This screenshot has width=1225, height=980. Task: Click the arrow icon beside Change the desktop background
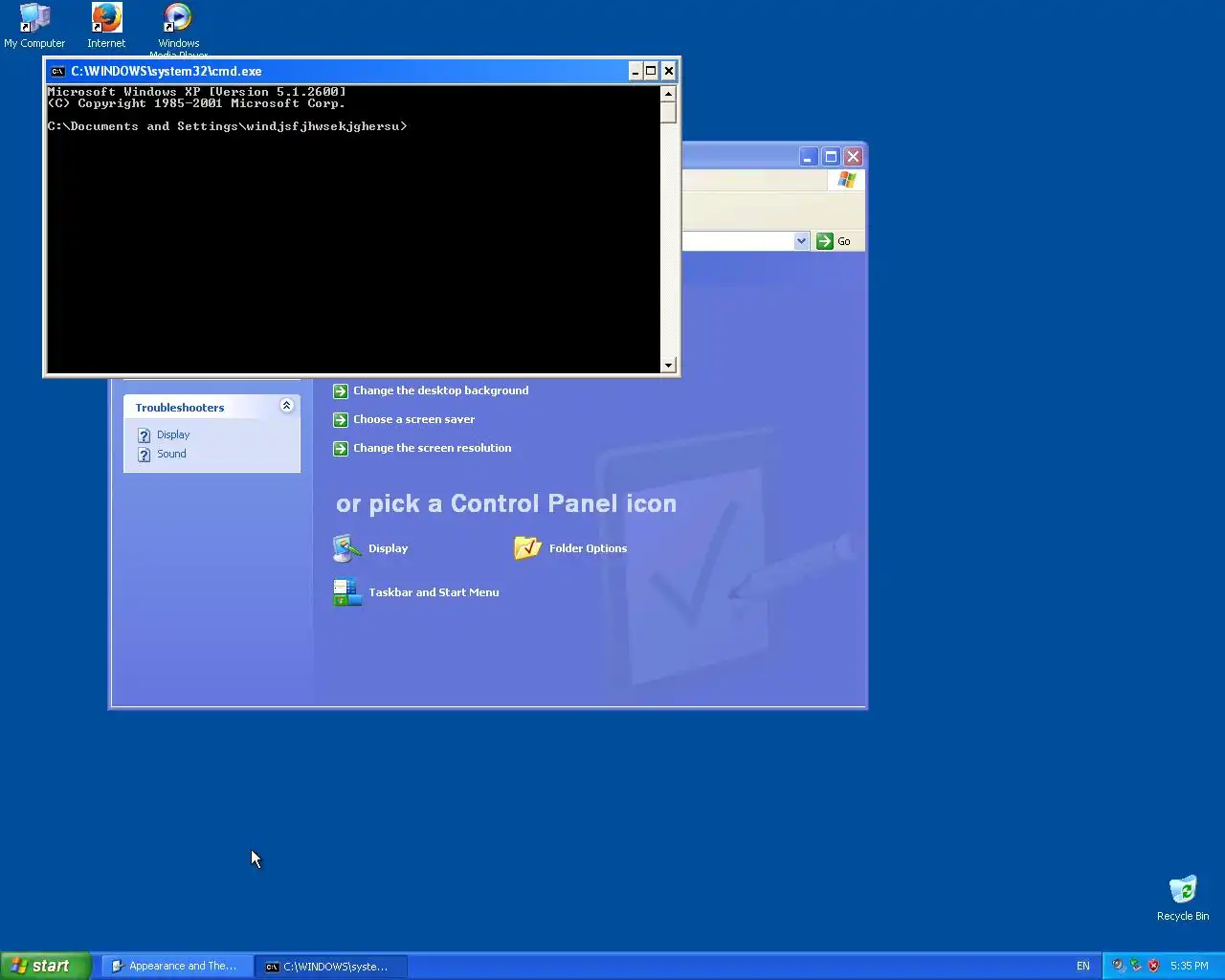pyautogui.click(x=340, y=390)
